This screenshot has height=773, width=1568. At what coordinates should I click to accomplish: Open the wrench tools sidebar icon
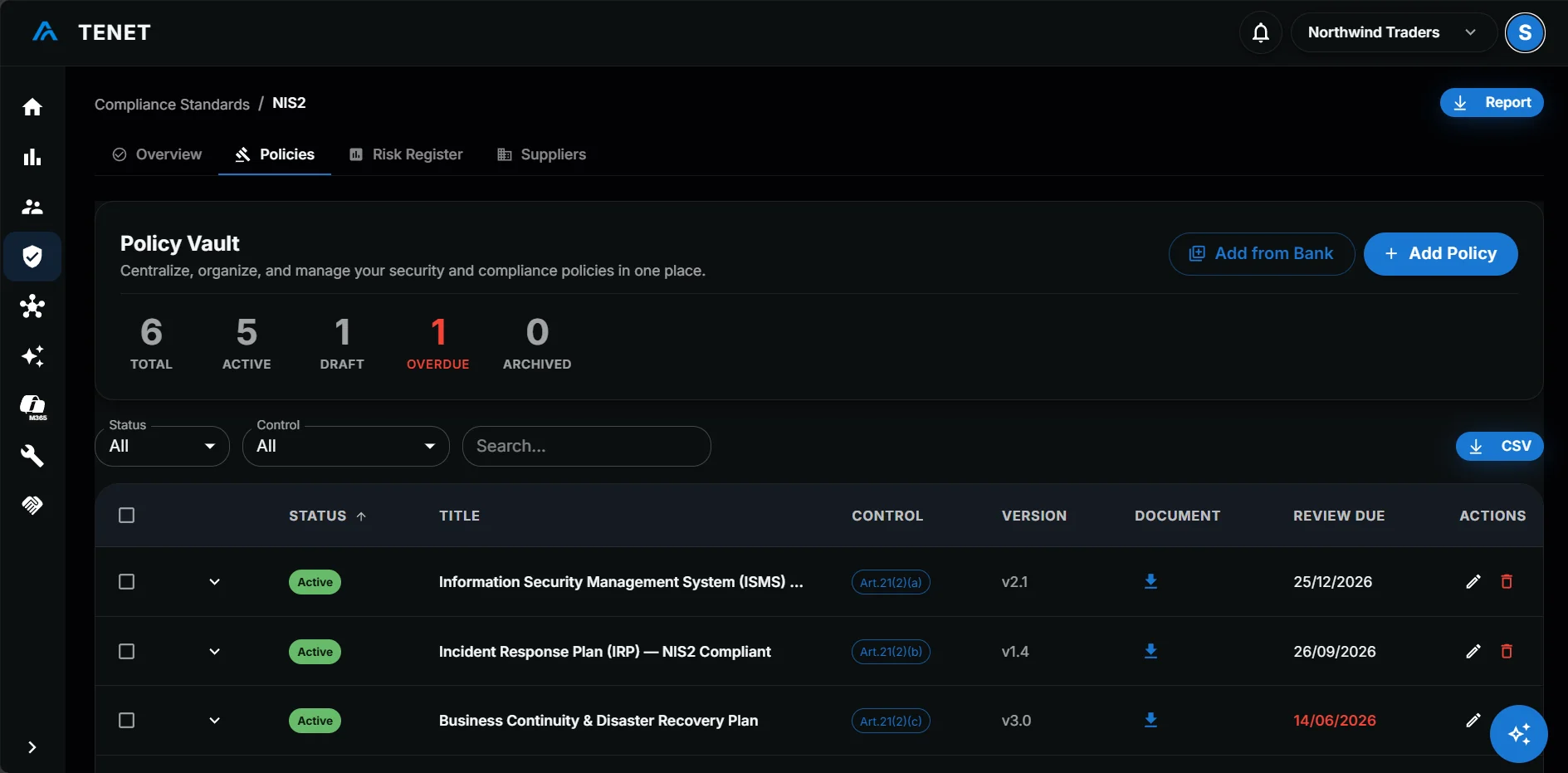[x=32, y=456]
